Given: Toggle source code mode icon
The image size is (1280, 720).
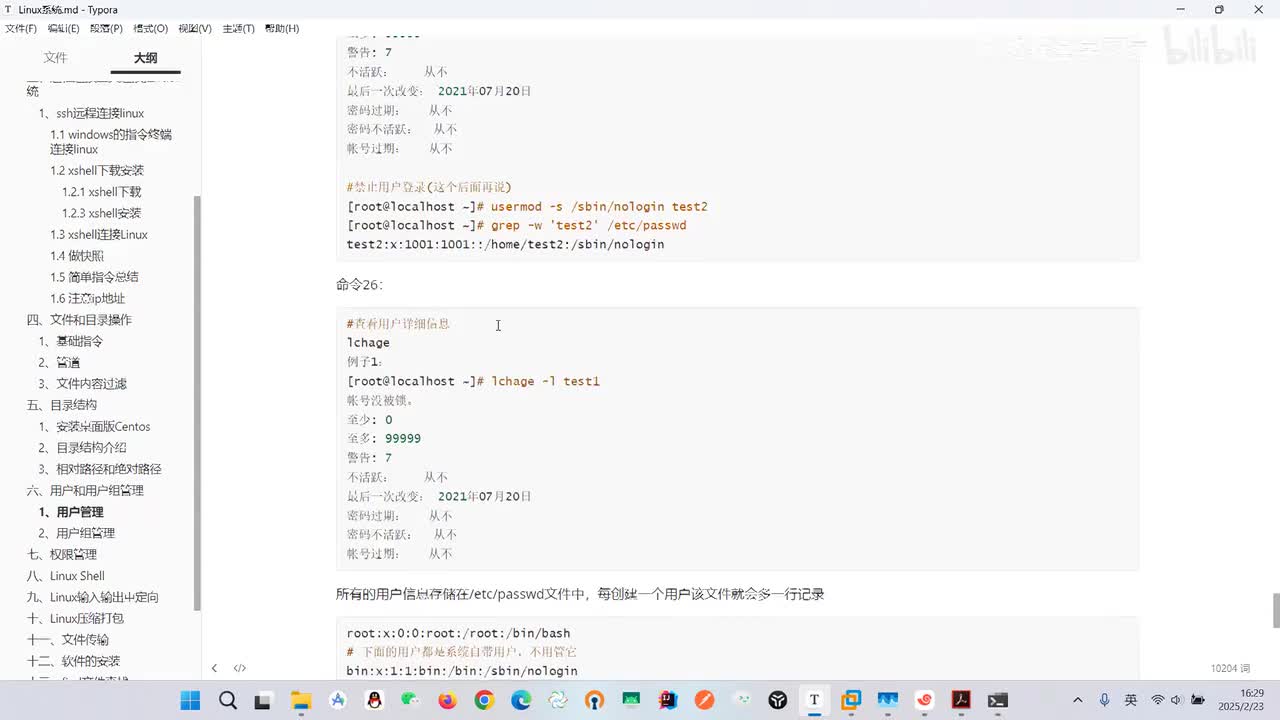Looking at the screenshot, I should point(240,668).
